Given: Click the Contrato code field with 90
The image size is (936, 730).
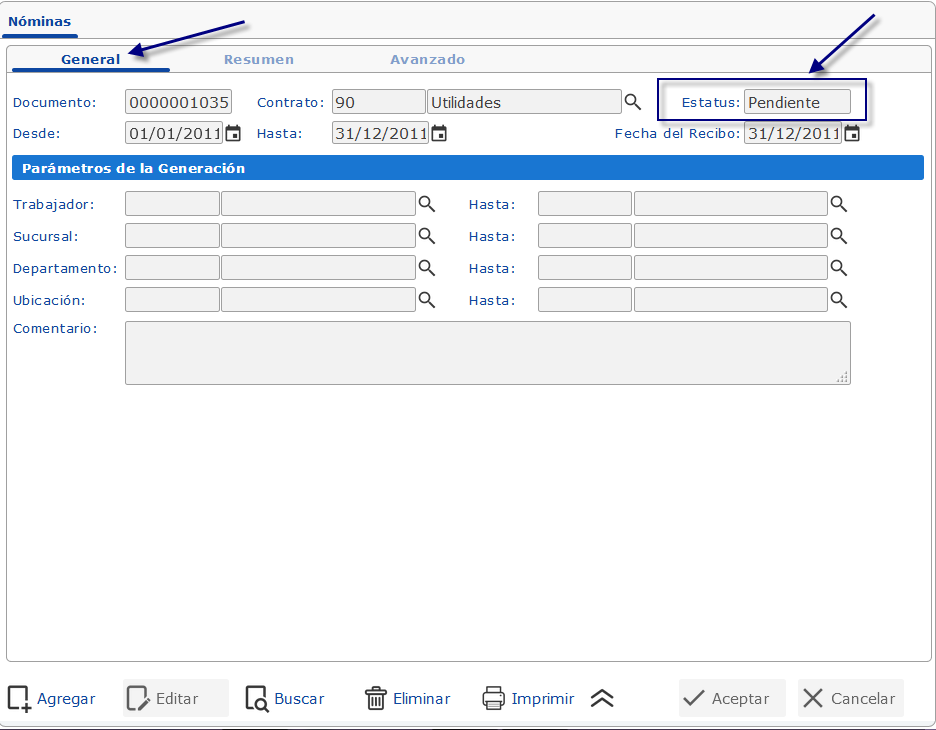Looking at the screenshot, I should [x=378, y=102].
